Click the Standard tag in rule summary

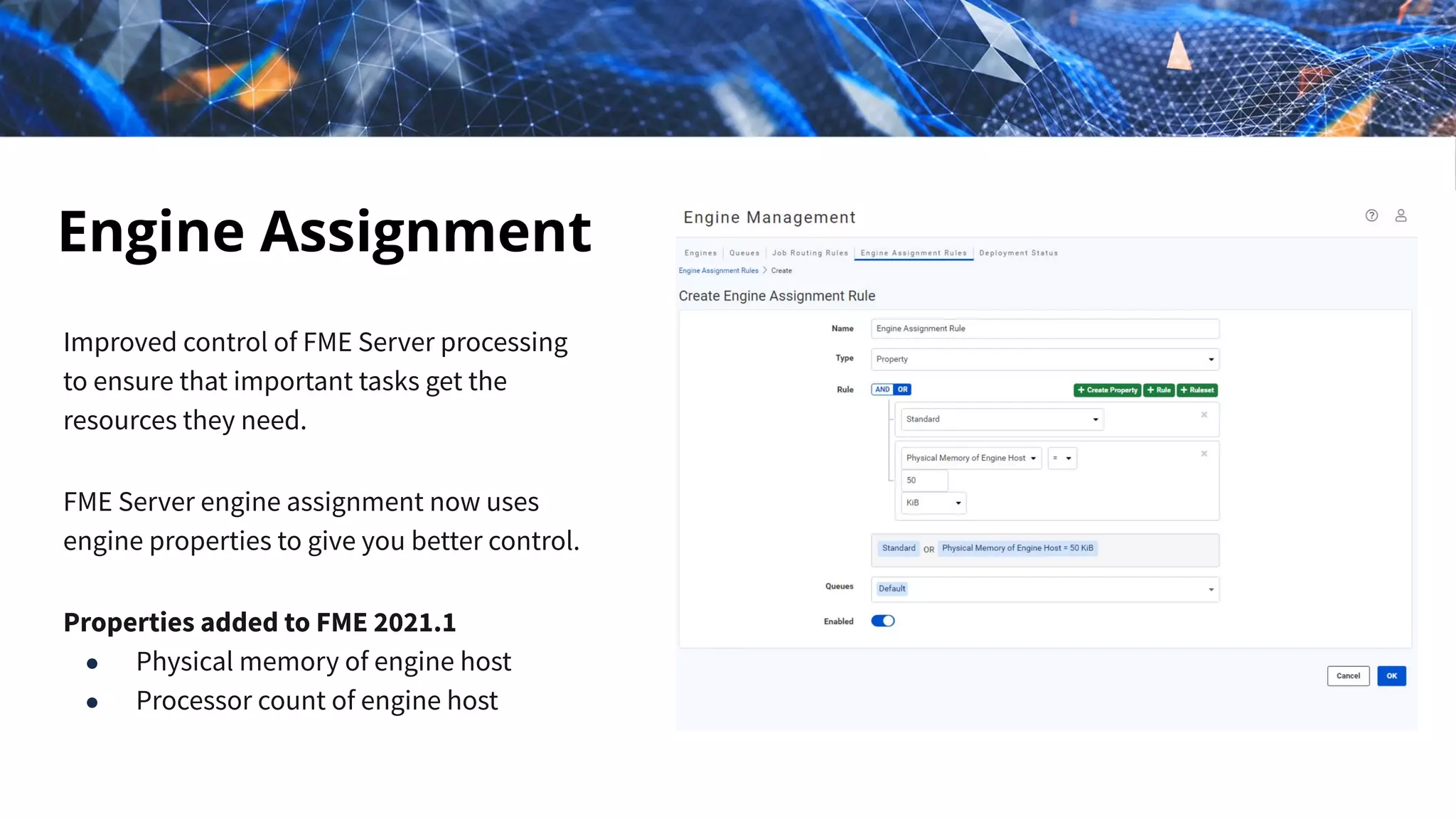point(899,548)
